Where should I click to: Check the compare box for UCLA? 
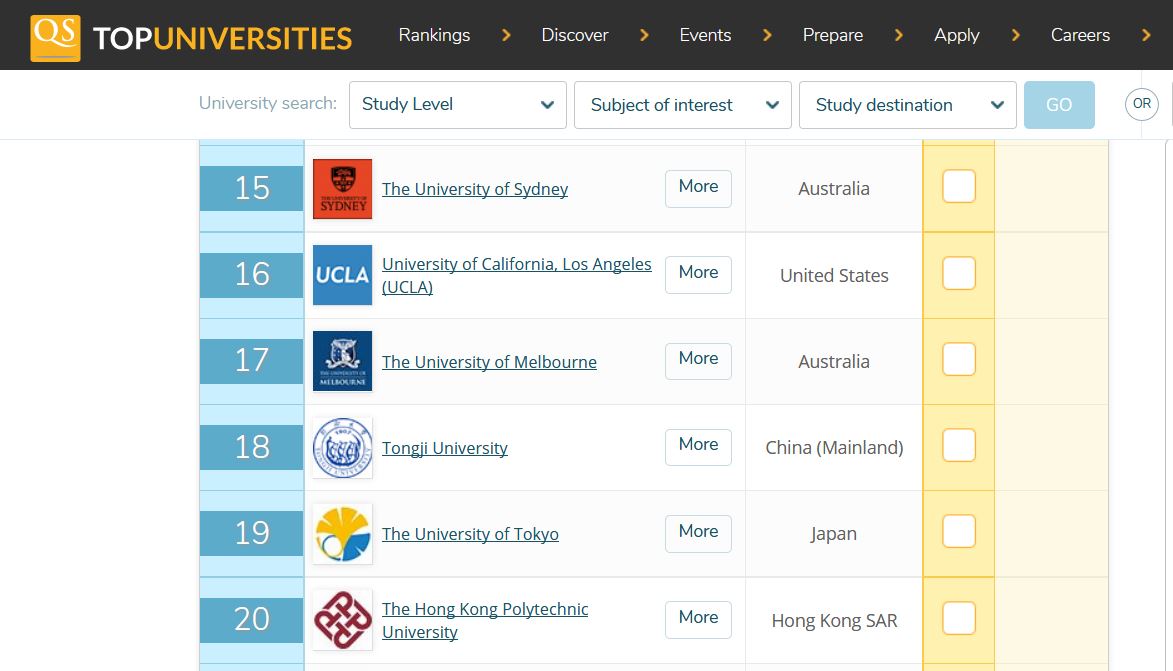click(x=958, y=274)
